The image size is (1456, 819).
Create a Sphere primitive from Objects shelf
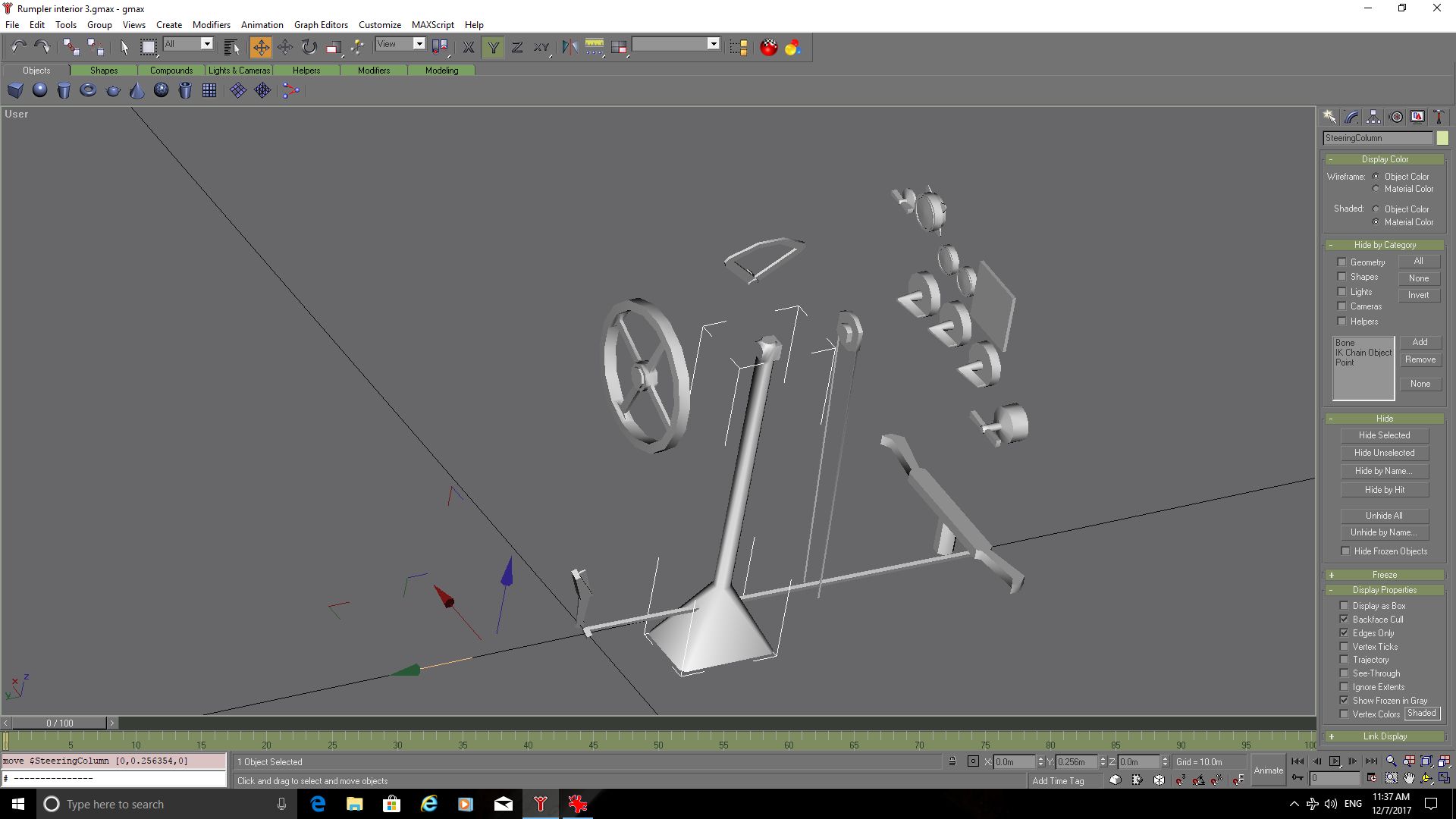[x=39, y=90]
